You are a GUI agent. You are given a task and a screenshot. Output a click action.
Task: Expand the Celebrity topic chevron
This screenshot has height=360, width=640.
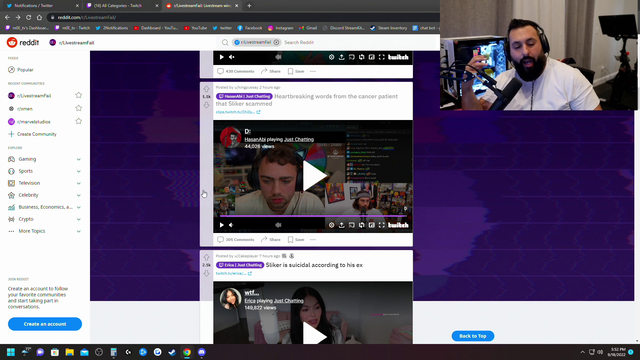click(78, 195)
